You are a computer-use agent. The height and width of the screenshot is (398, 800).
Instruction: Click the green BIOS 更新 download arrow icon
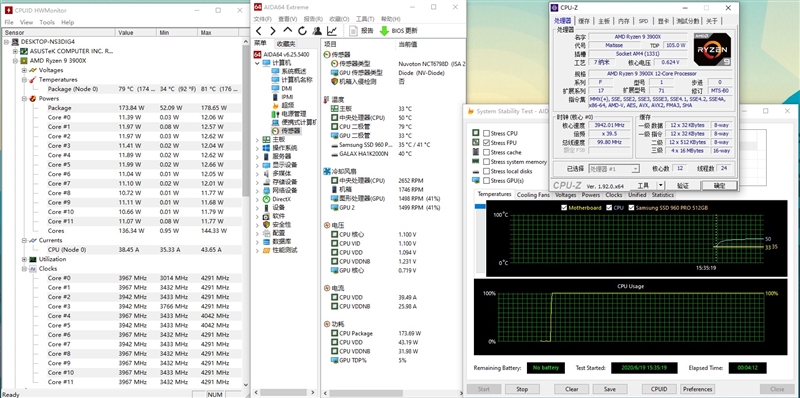pyautogui.click(x=384, y=31)
